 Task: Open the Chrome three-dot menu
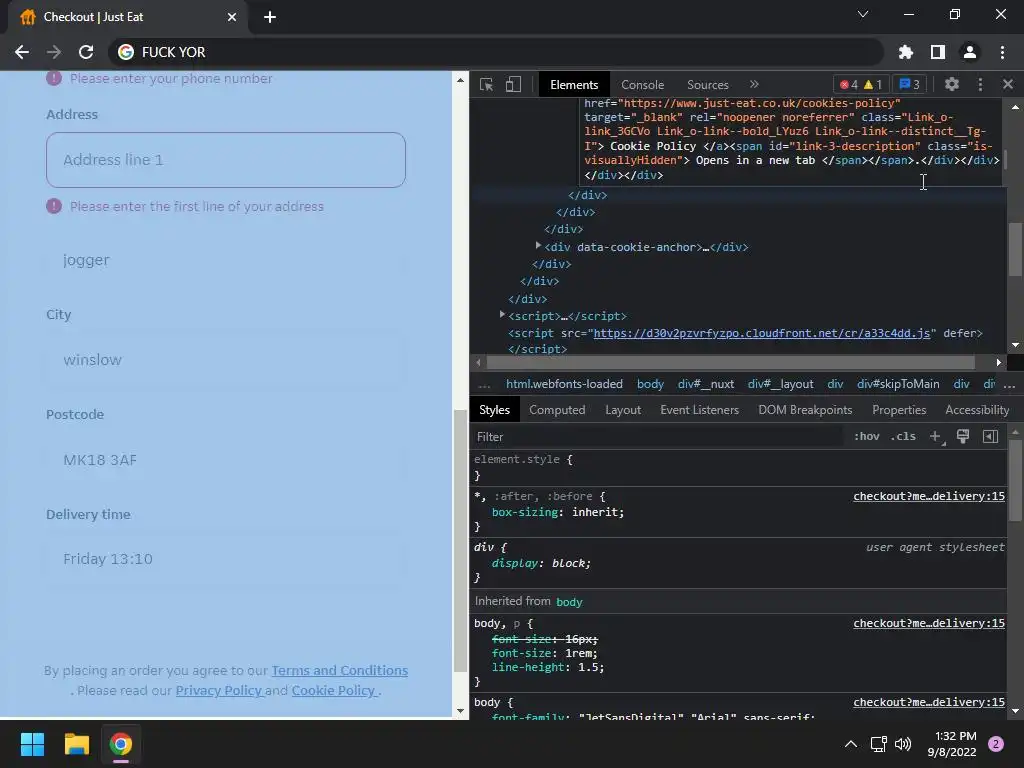(1002, 52)
